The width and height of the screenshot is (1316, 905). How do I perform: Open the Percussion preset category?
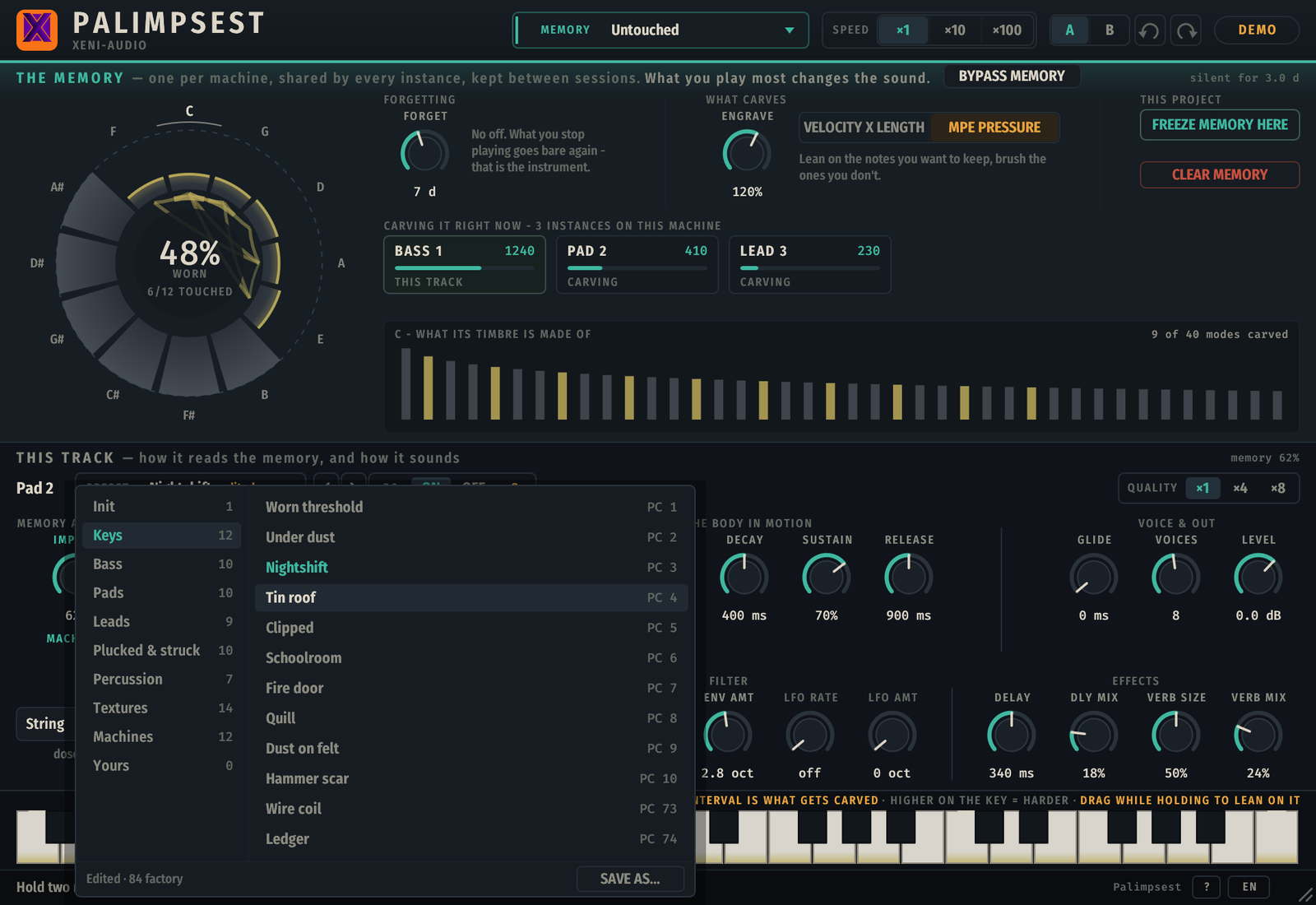(162, 680)
